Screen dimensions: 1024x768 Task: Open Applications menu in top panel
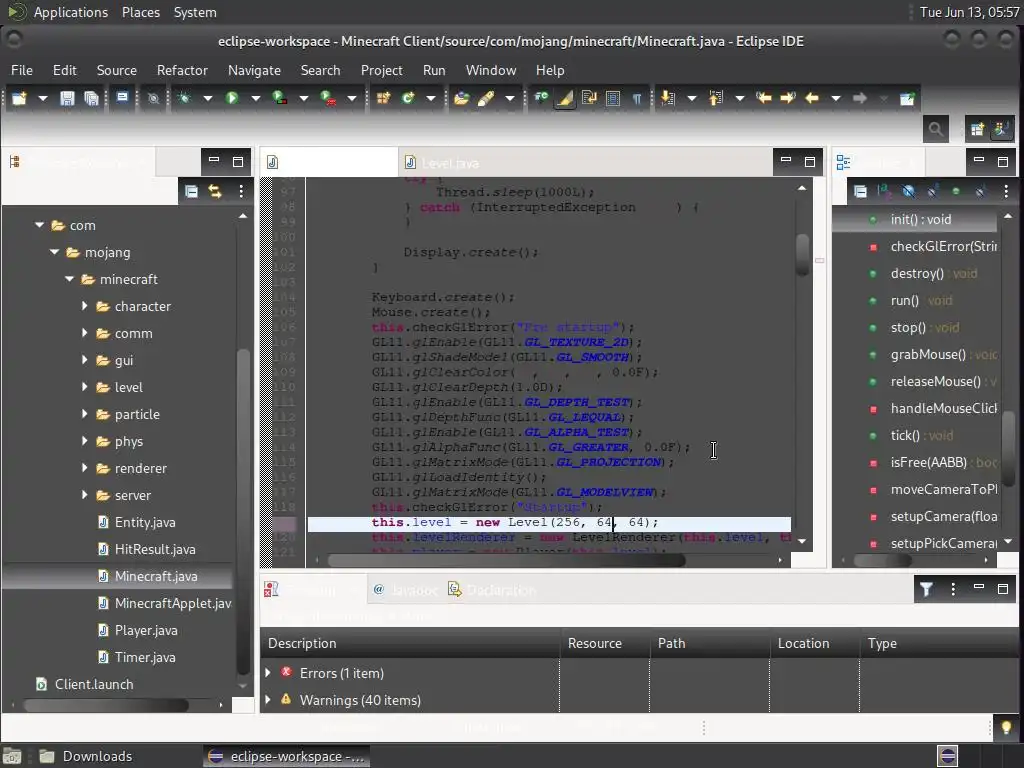pos(71,12)
